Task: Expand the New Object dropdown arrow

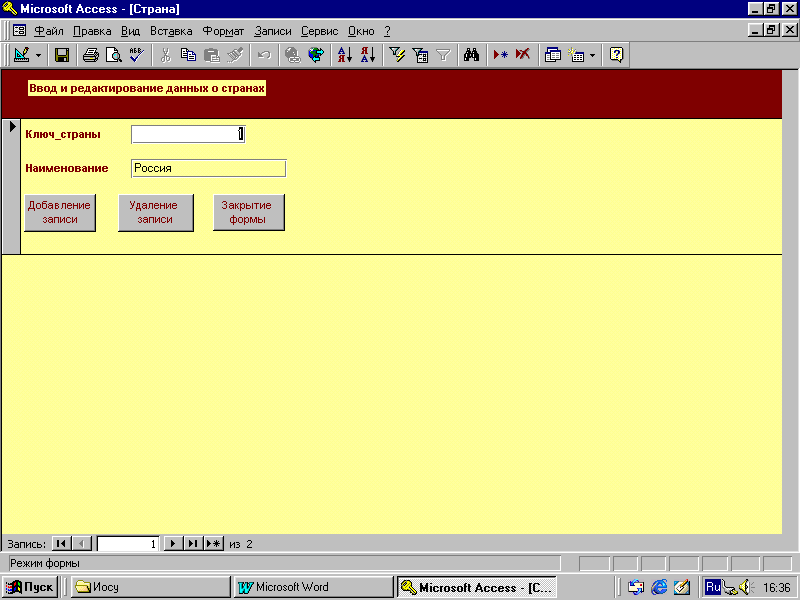Action: [592, 55]
